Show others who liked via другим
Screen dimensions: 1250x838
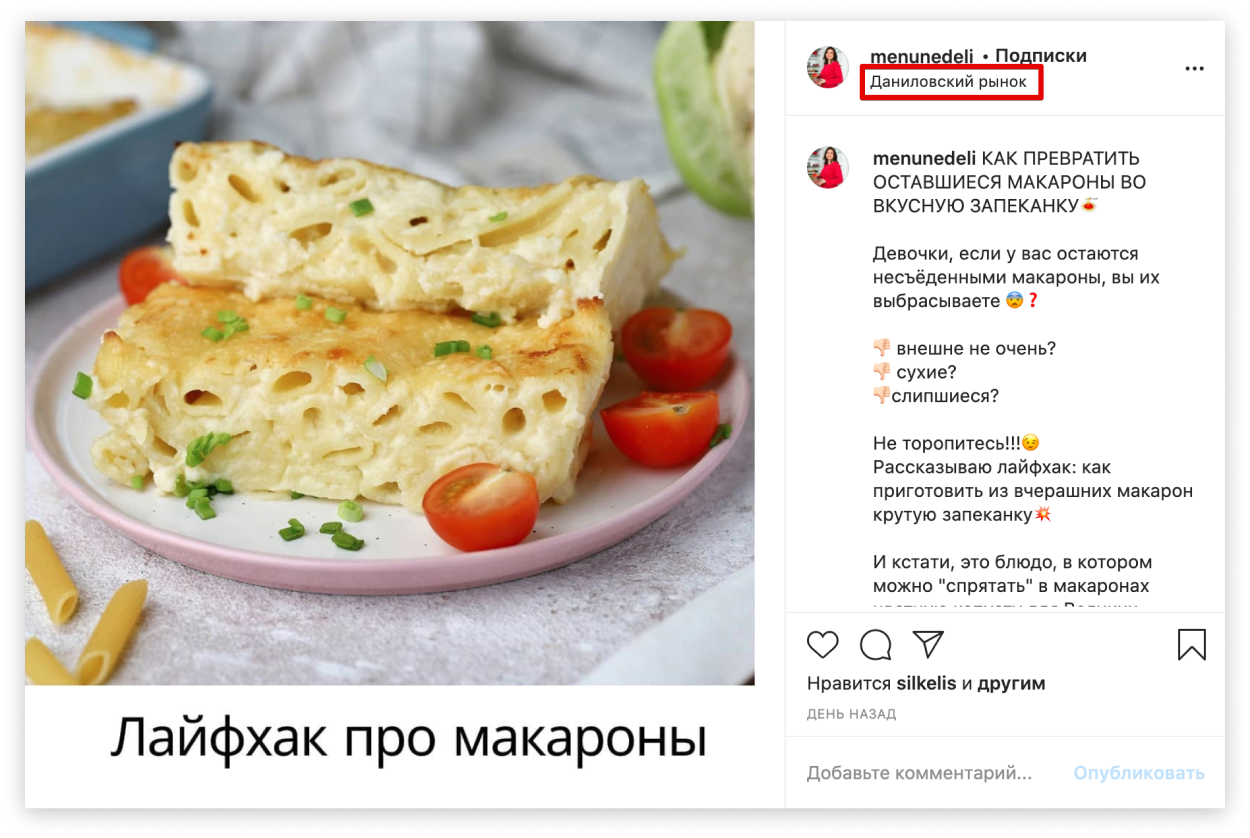pos(1011,684)
